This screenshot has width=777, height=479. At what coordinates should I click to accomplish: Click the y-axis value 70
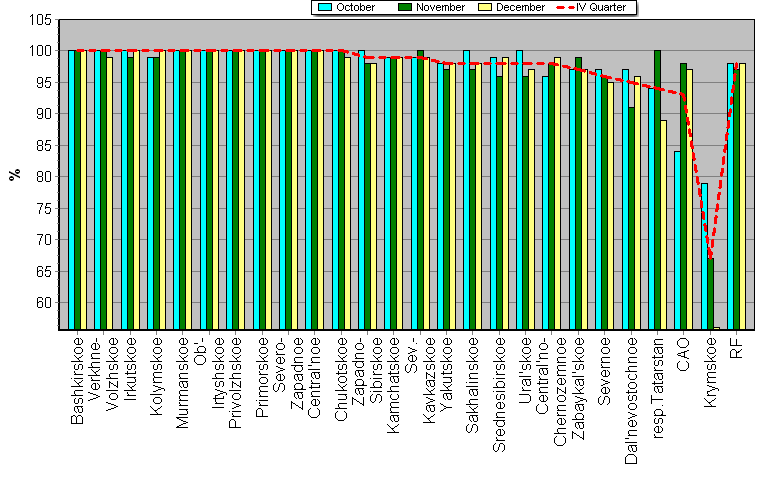click(x=44, y=240)
